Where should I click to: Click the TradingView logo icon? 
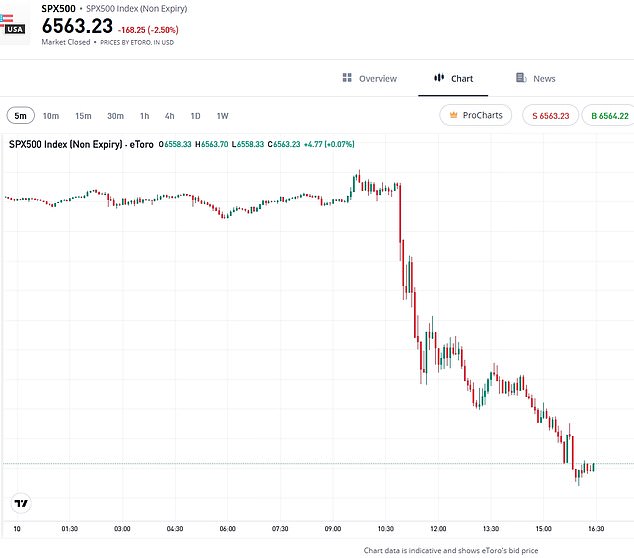(x=20, y=503)
